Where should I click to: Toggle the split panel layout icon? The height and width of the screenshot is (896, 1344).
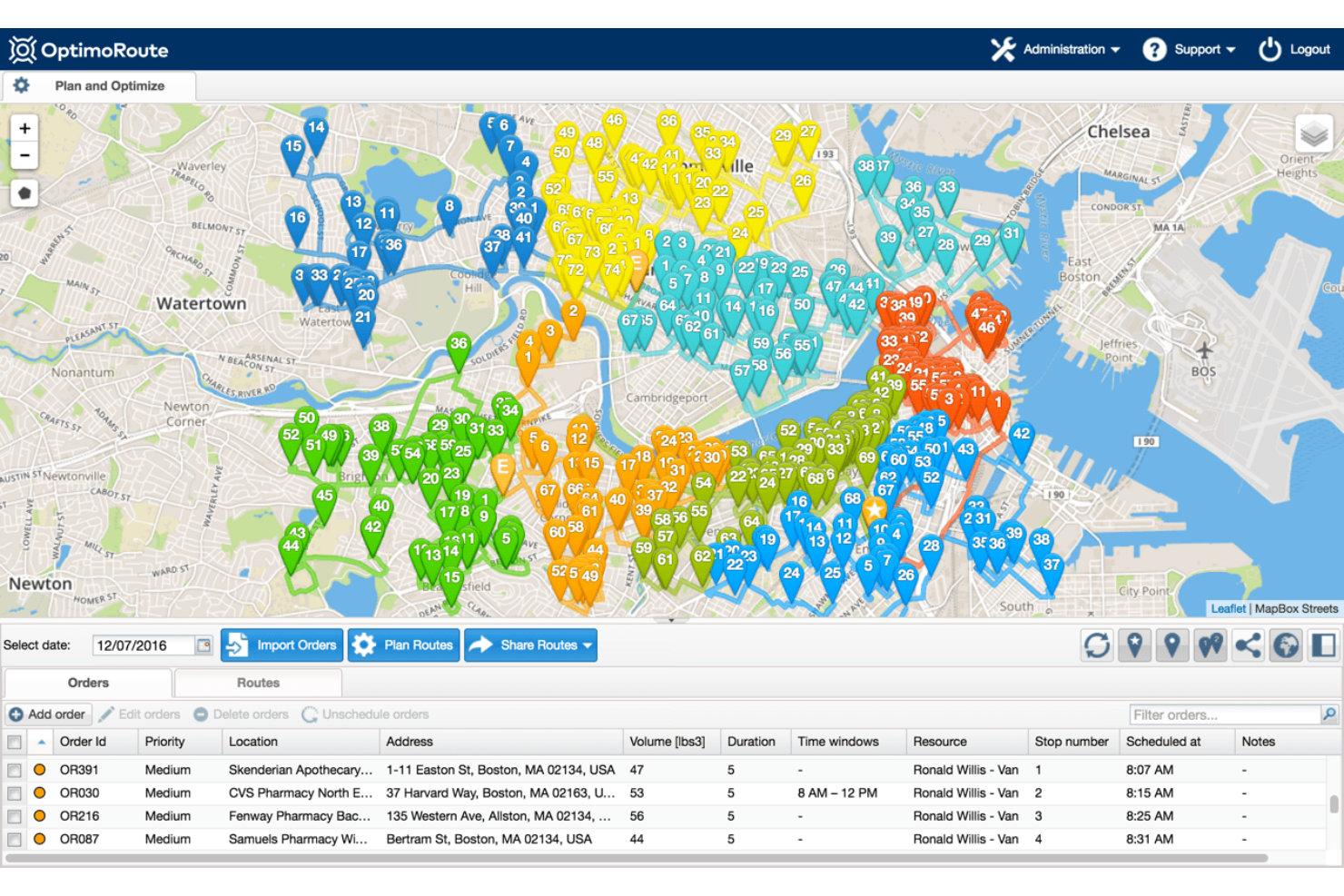click(1324, 645)
